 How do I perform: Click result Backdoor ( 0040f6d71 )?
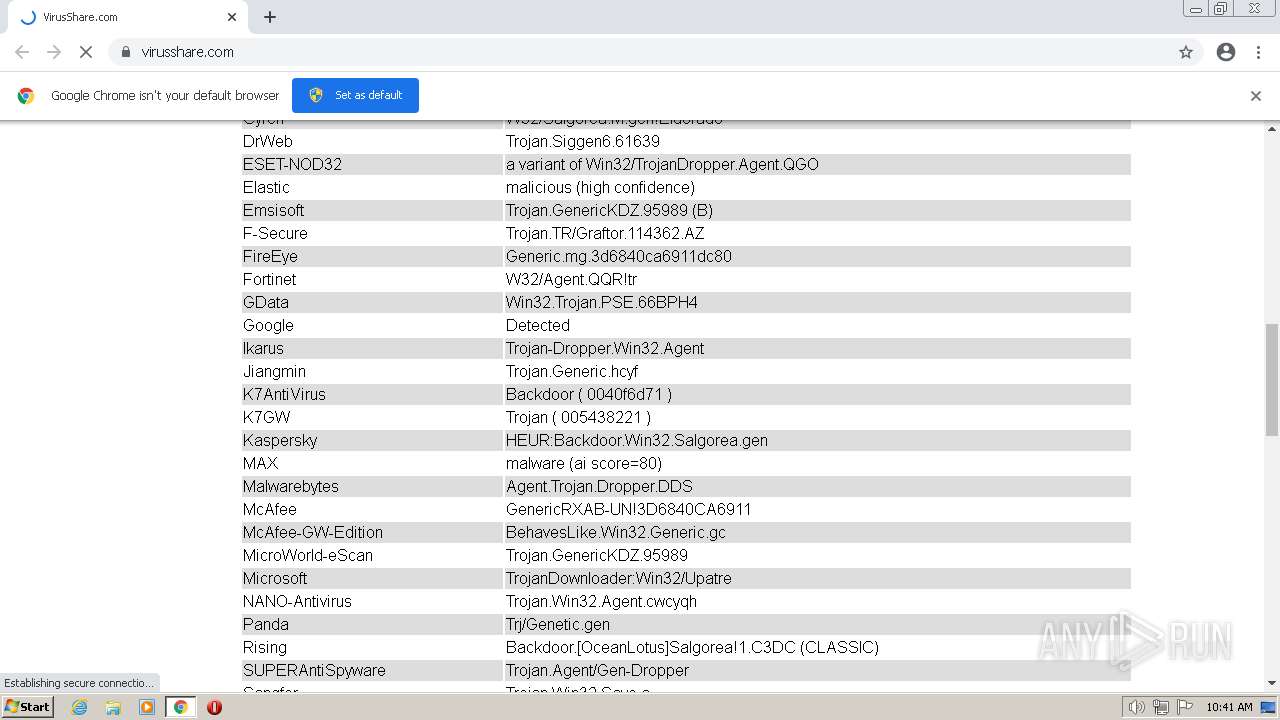[x=589, y=394]
